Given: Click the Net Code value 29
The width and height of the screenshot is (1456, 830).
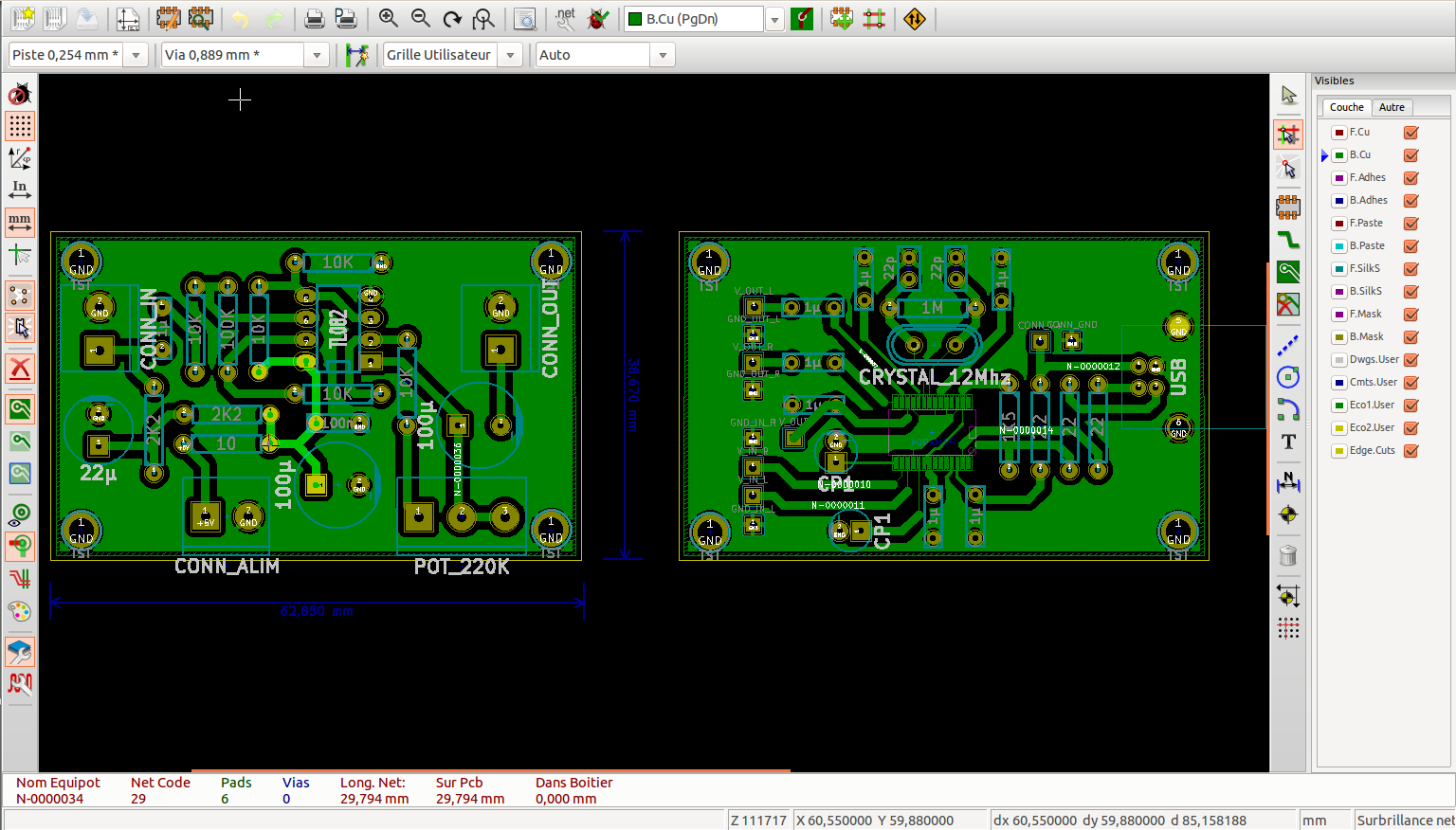Looking at the screenshot, I should point(138,799).
